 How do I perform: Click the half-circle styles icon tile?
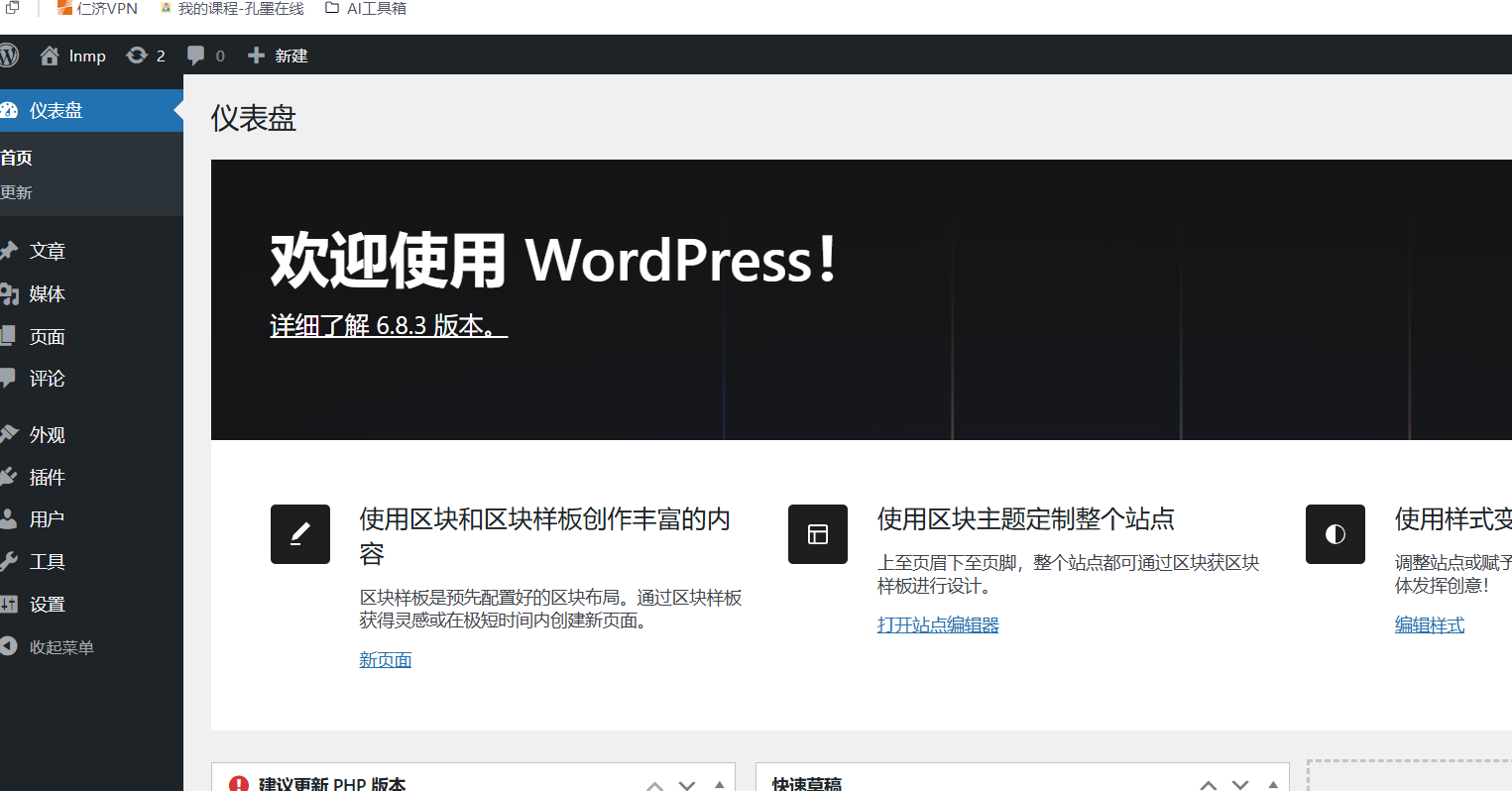(x=1336, y=534)
